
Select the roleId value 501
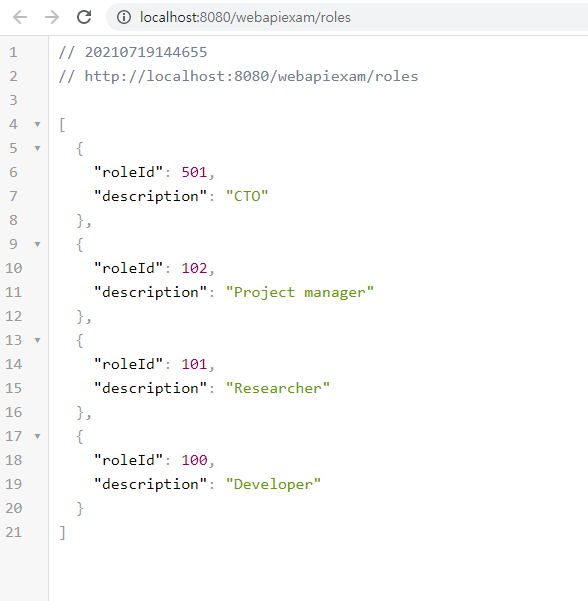[x=194, y=172]
